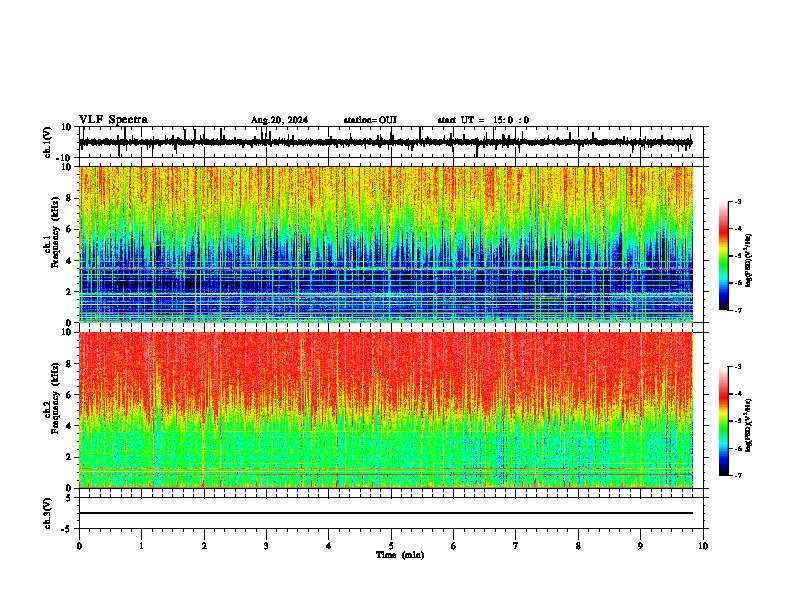Click the "Time (min)" axis title
The image size is (792, 612).
pos(400,555)
